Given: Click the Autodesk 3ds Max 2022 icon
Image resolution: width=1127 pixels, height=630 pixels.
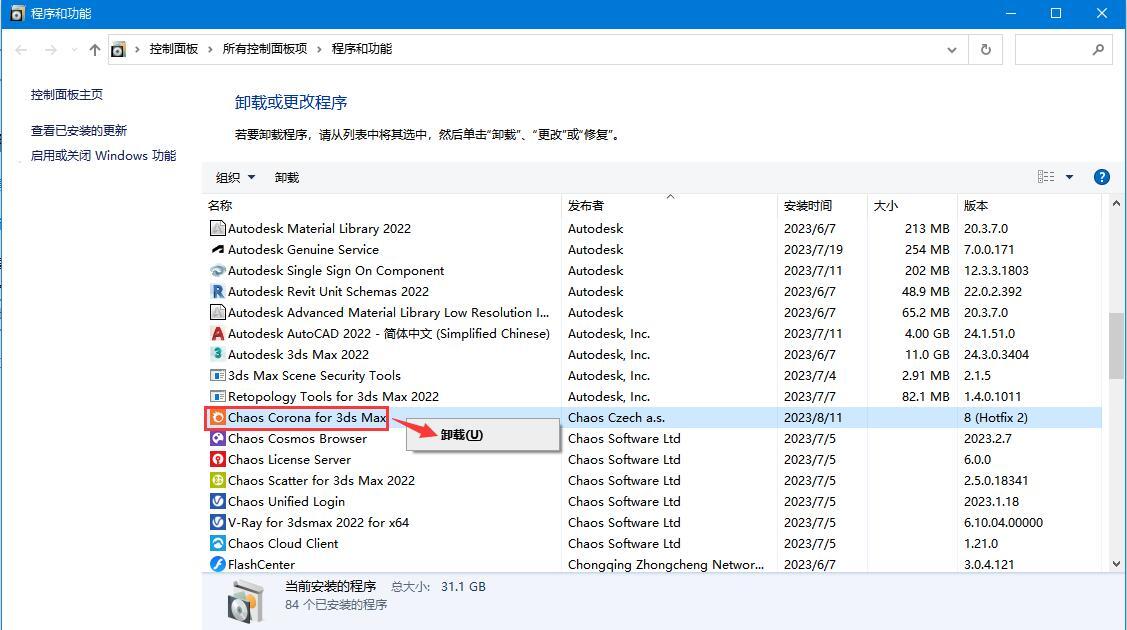Looking at the screenshot, I should [x=217, y=354].
